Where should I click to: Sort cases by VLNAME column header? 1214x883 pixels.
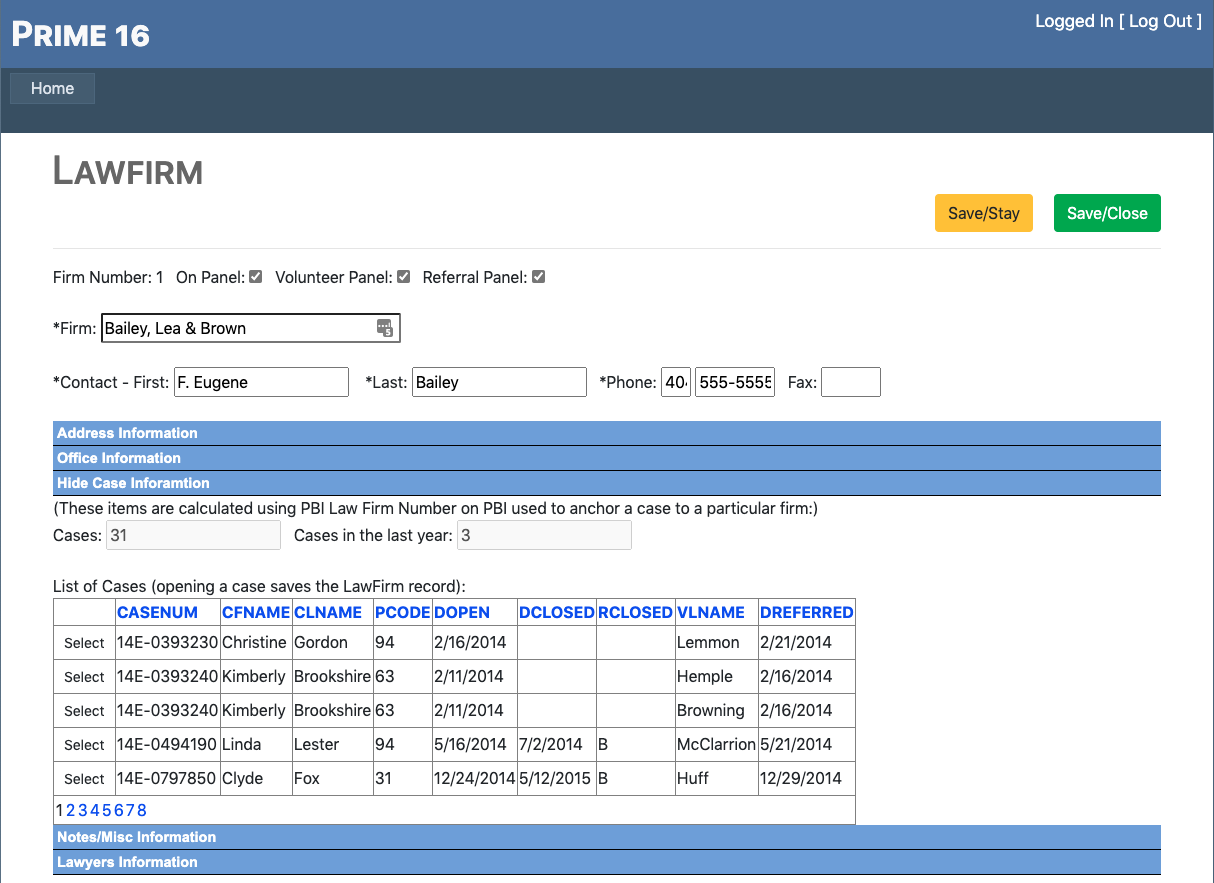[710, 612]
